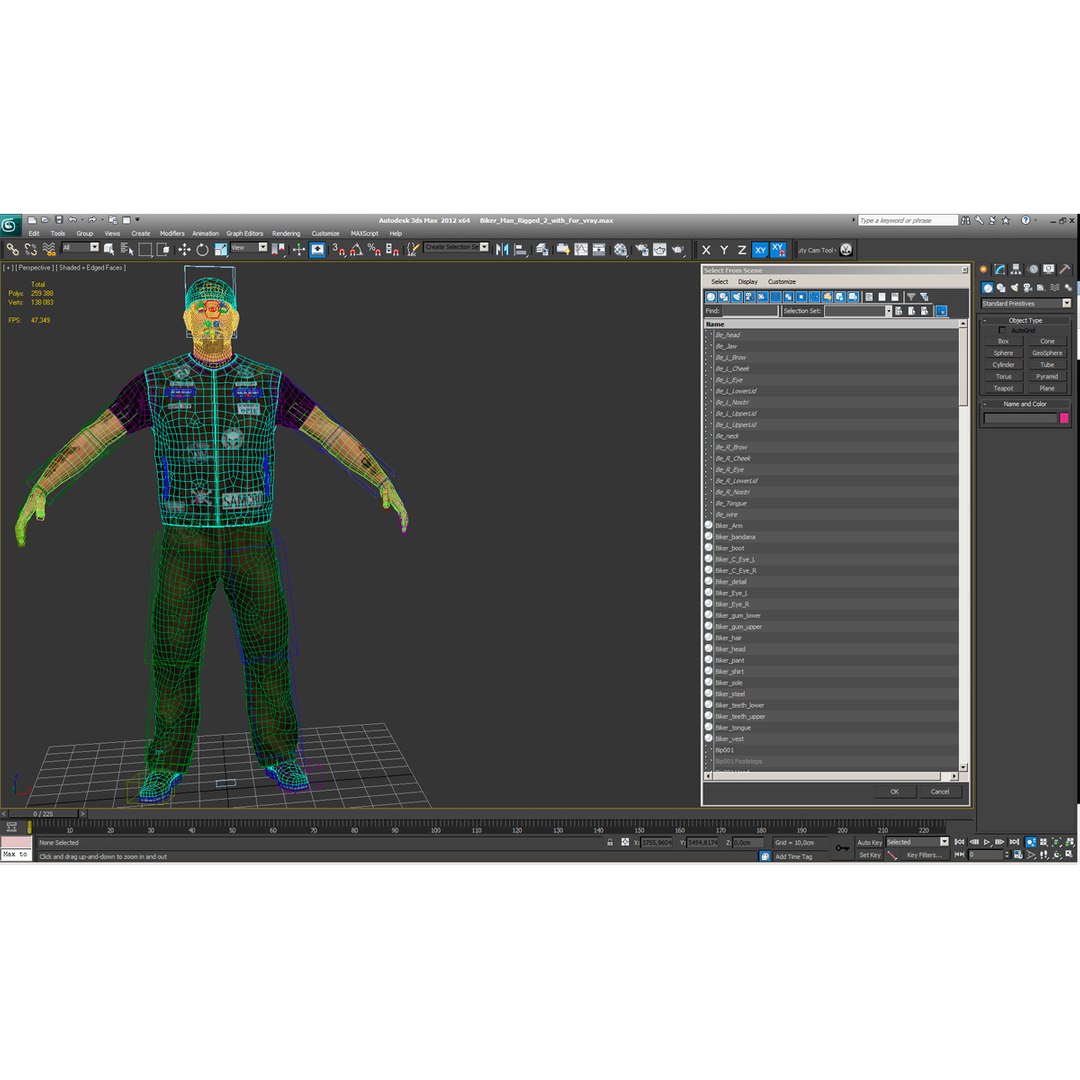Toggle Display Cameras filter in Select From Scene
Image resolution: width=1080 pixels, height=1080 pixels.
coord(749,297)
